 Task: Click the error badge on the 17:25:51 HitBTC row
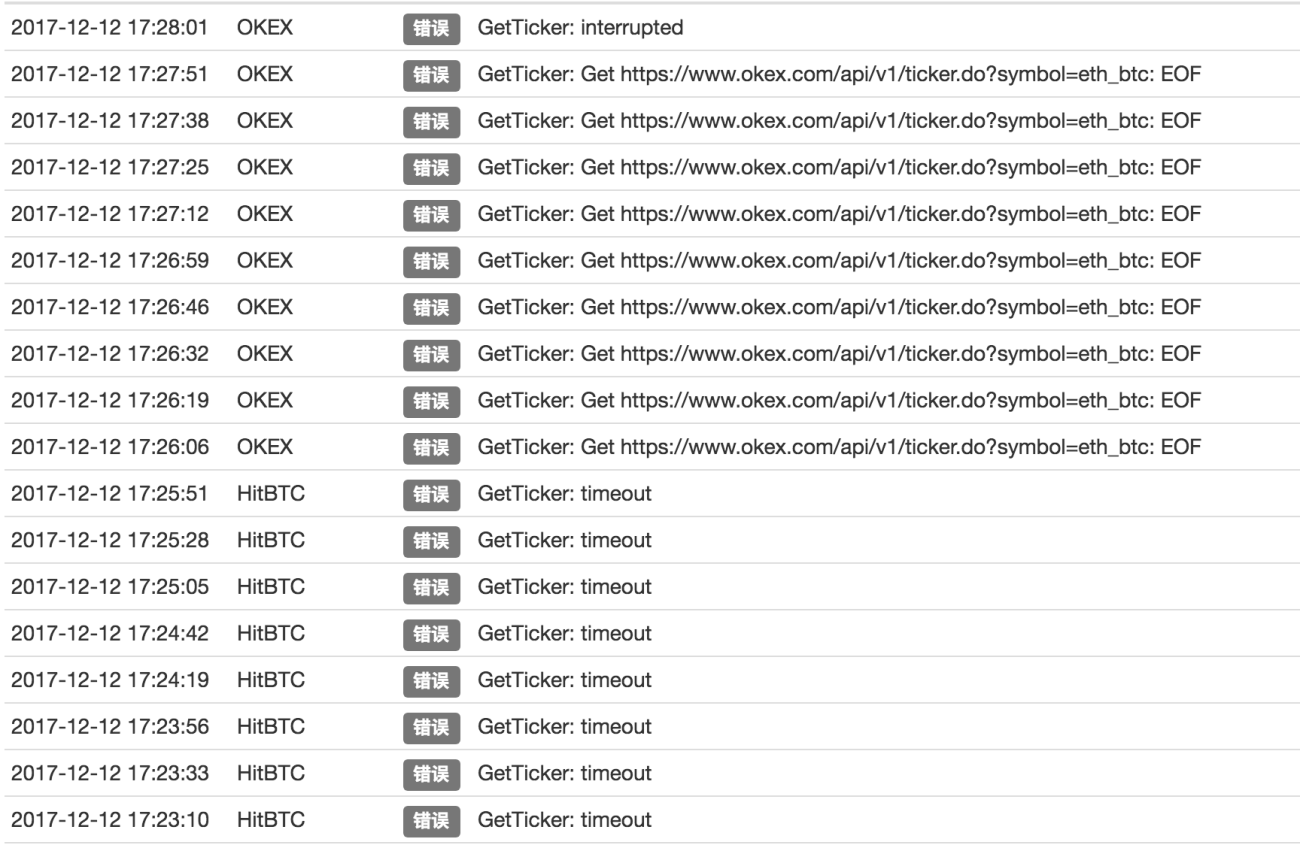pos(430,494)
